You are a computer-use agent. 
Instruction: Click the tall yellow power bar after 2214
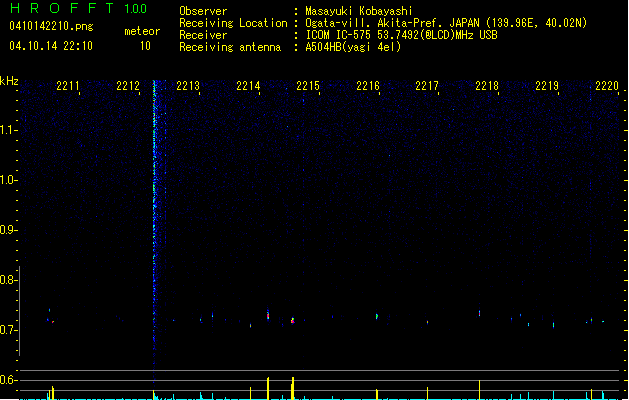268,388
